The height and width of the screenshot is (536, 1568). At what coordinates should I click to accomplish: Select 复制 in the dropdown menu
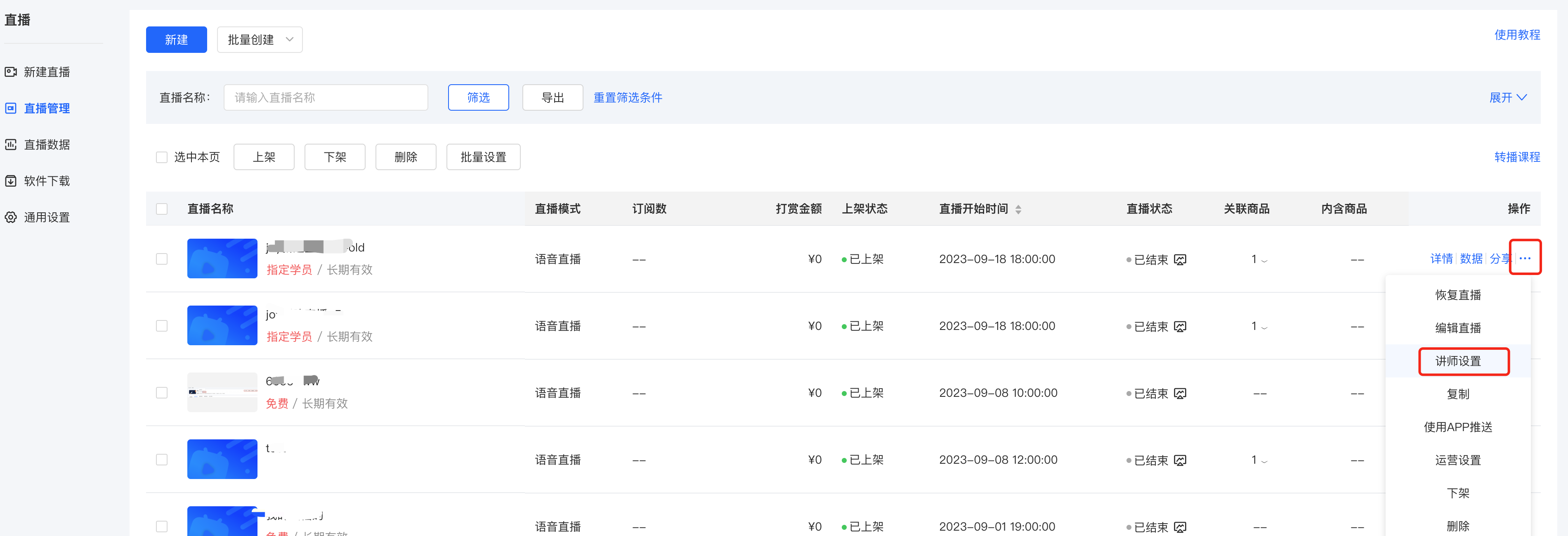(1458, 394)
